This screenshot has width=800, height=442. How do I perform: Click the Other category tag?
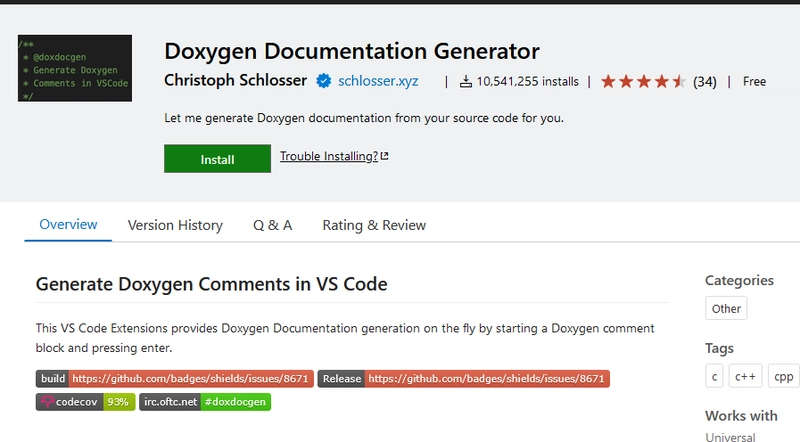click(726, 309)
